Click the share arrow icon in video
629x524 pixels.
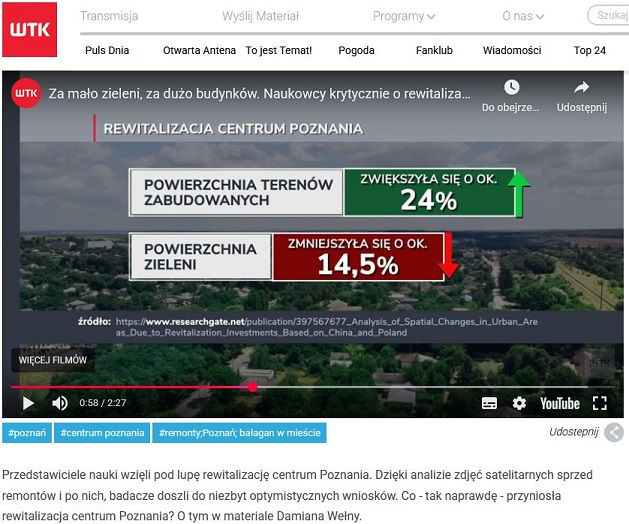click(581, 87)
